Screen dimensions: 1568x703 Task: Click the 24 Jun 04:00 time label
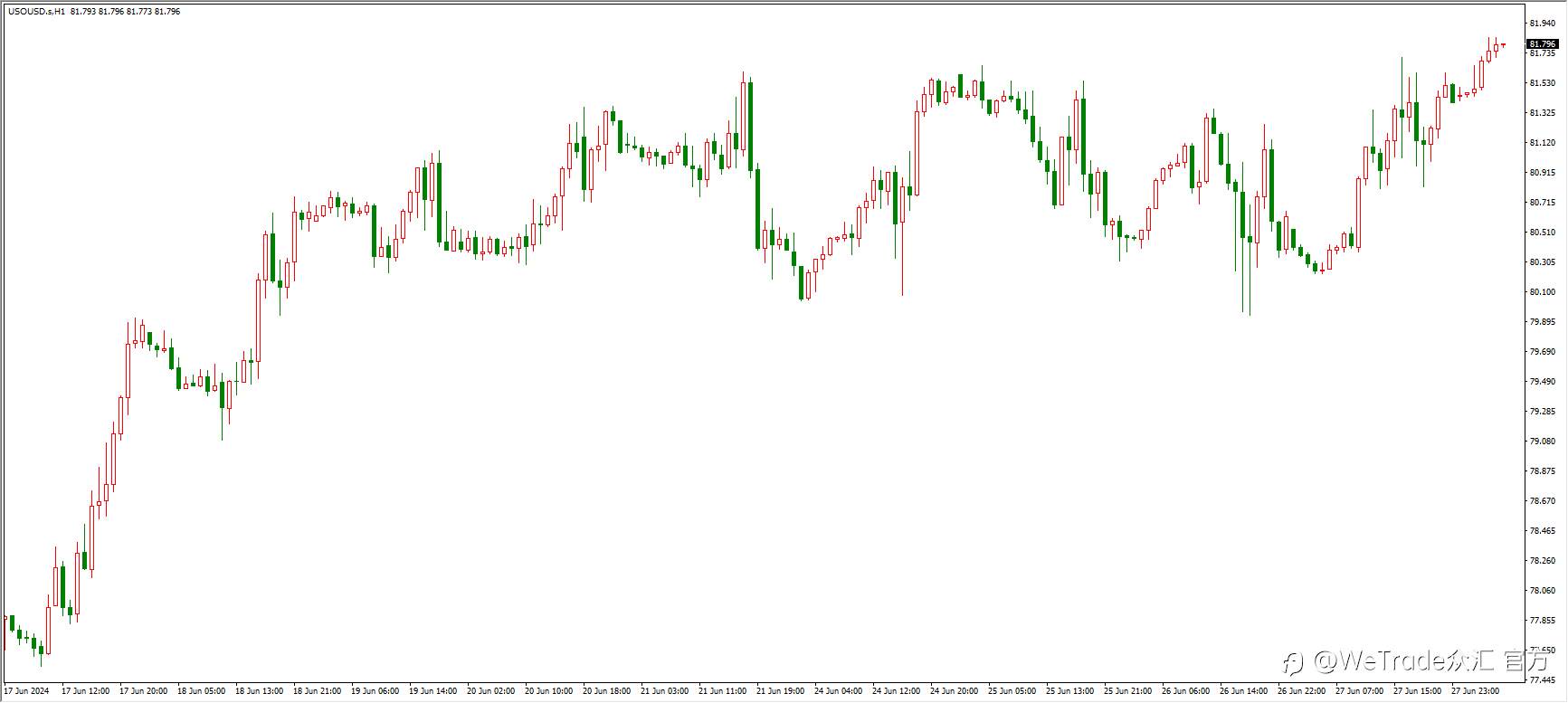coord(839,691)
